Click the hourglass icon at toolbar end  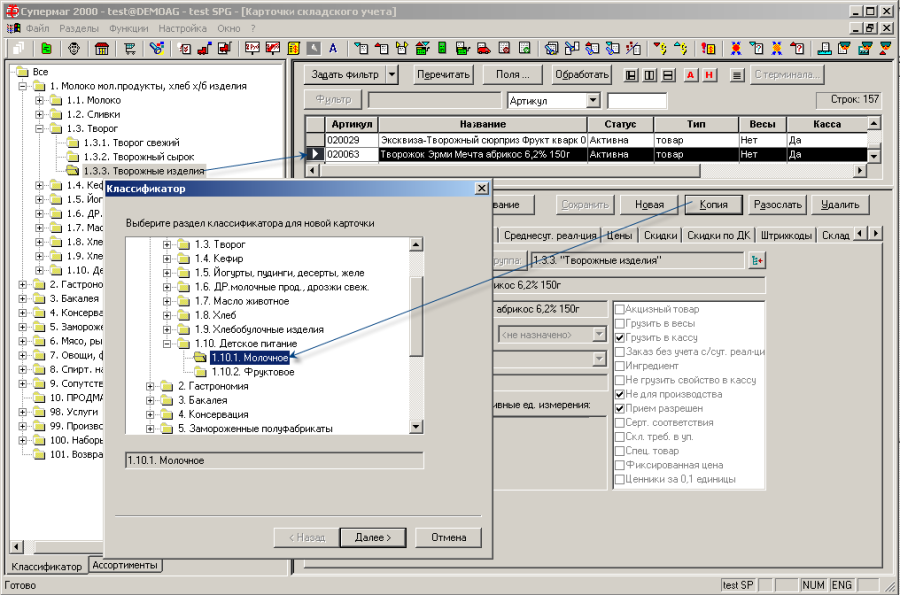(885, 49)
